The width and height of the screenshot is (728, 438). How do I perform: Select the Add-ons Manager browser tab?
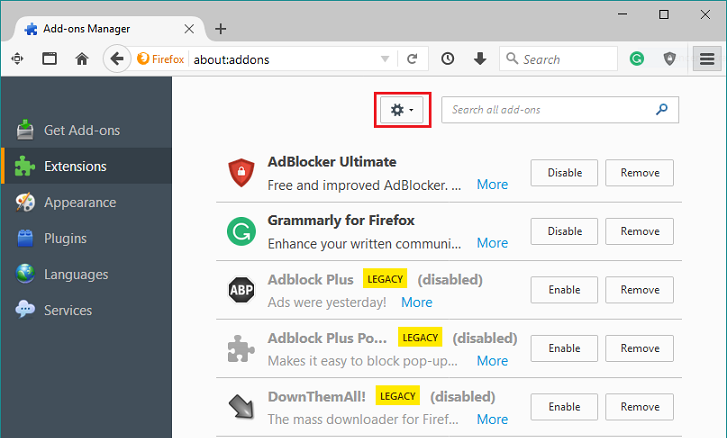point(109,29)
